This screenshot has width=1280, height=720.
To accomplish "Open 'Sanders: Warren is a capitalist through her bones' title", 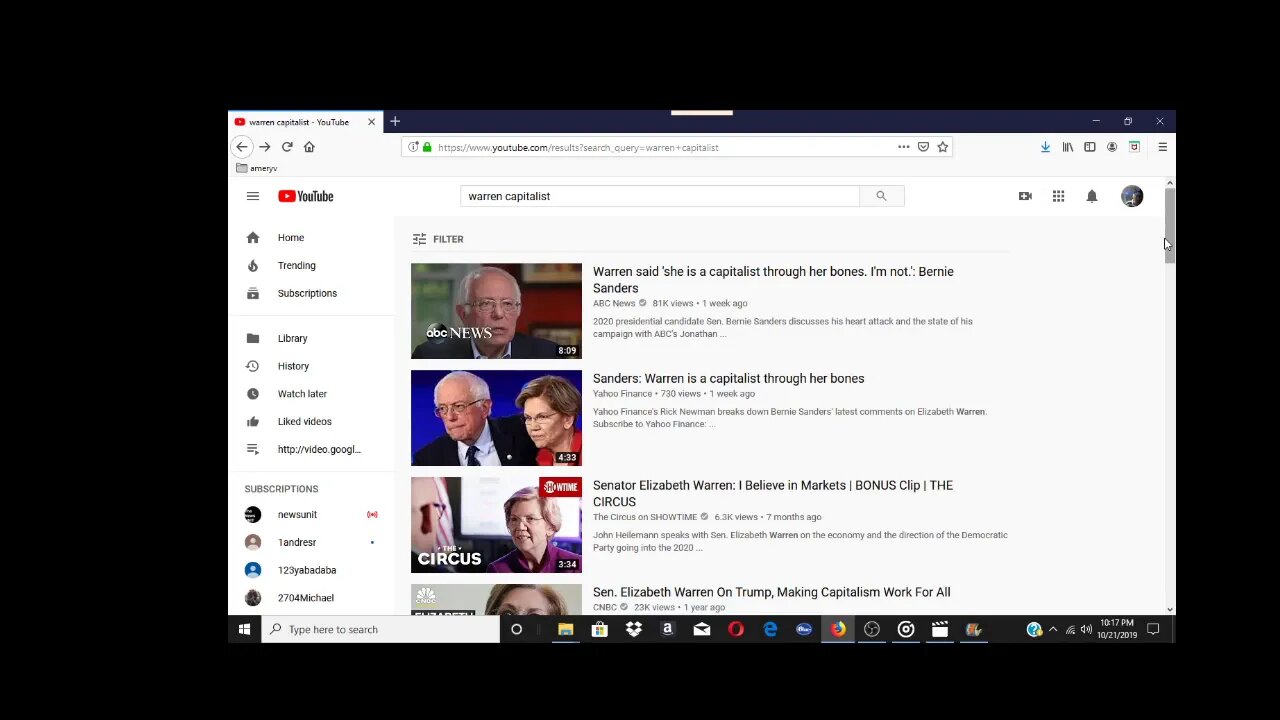I will 728,379.
